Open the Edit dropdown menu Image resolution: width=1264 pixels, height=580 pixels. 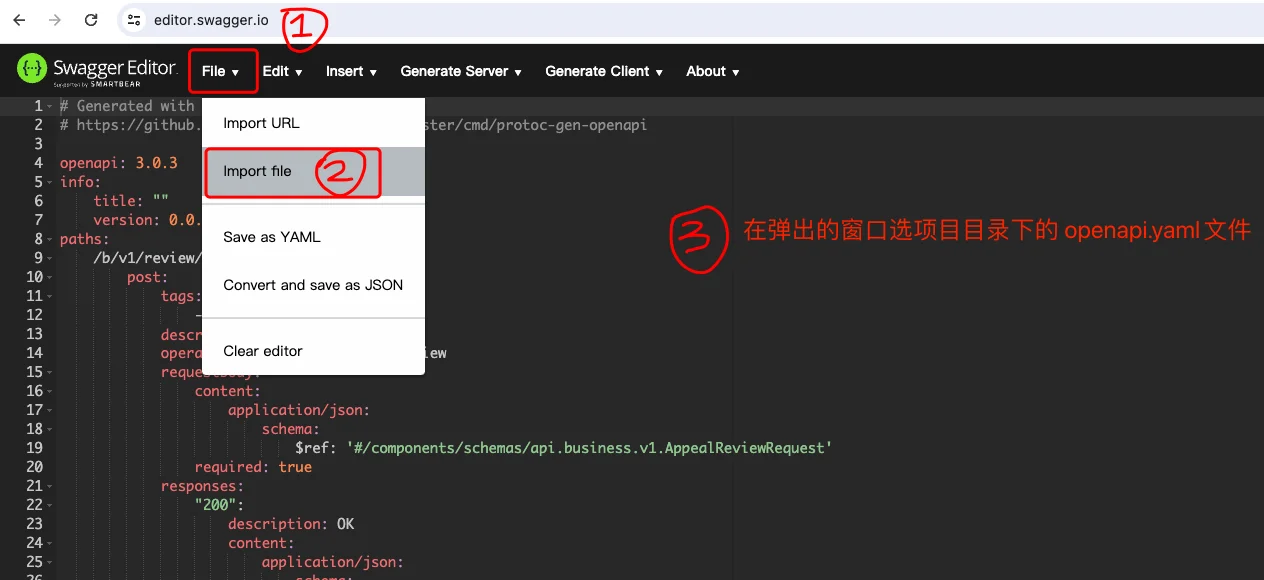281,71
